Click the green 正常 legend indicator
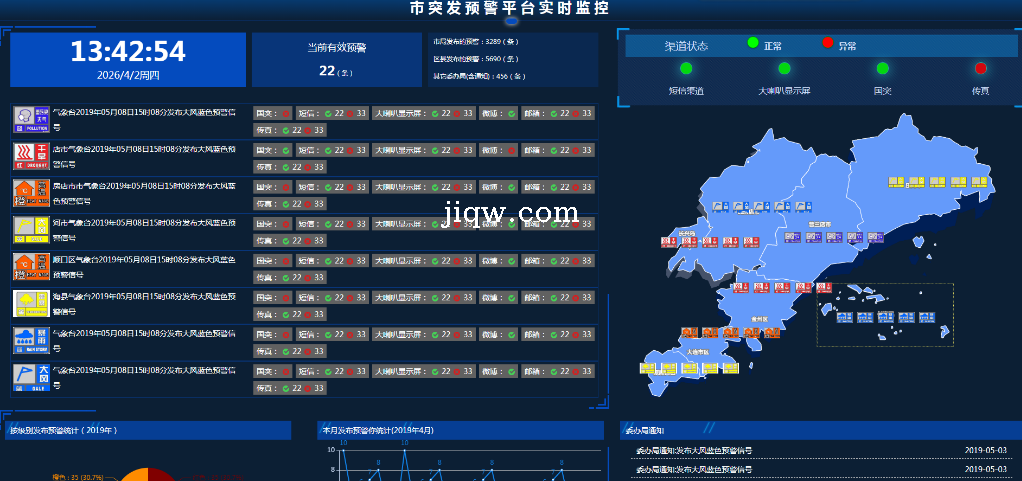Viewport: 1022px width, 481px height. (x=753, y=43)
